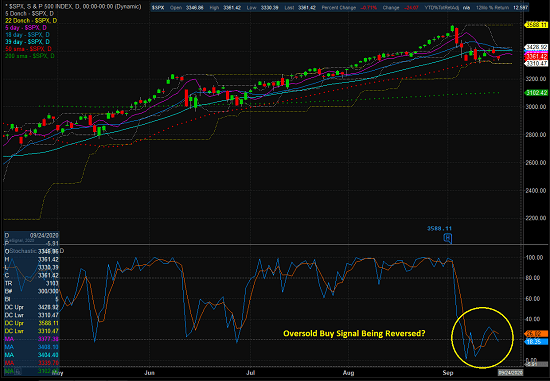Click the 09/24/2020 date marker on time axis
The image size is (550, 381).
click(x=511, y=373)
